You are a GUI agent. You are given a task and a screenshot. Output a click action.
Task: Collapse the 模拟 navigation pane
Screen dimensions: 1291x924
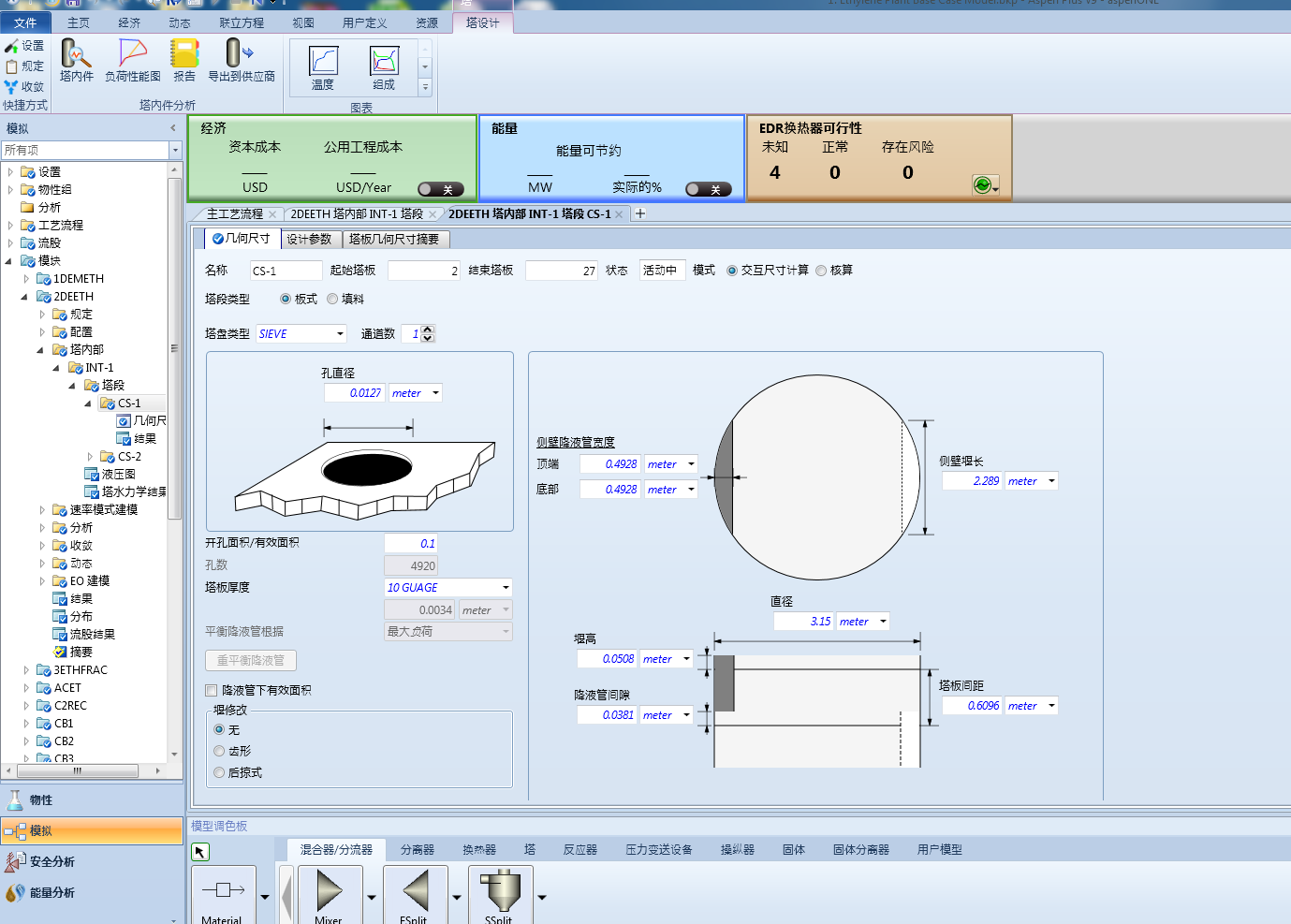(173, 128)
